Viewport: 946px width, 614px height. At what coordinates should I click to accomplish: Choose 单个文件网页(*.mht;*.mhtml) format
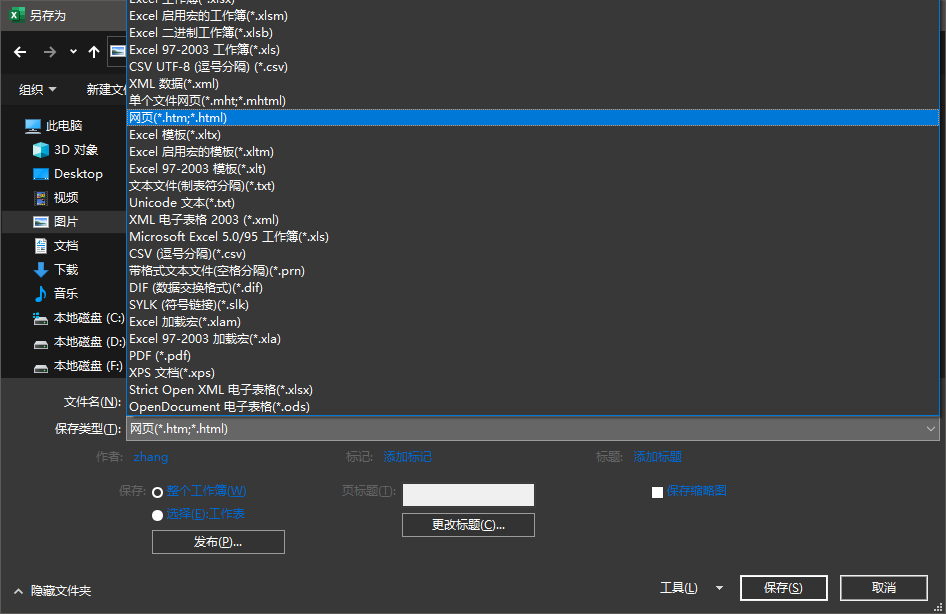tap(533, 100)
